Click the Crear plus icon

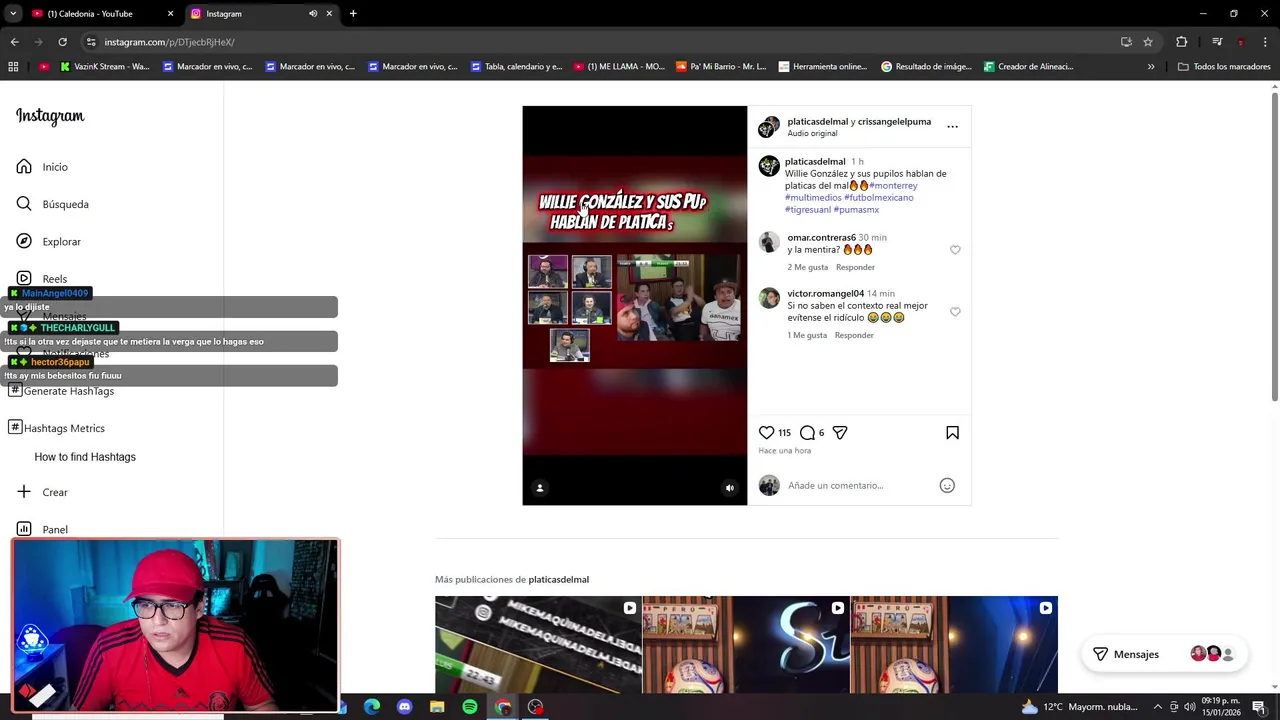click(x=24, y=492)
